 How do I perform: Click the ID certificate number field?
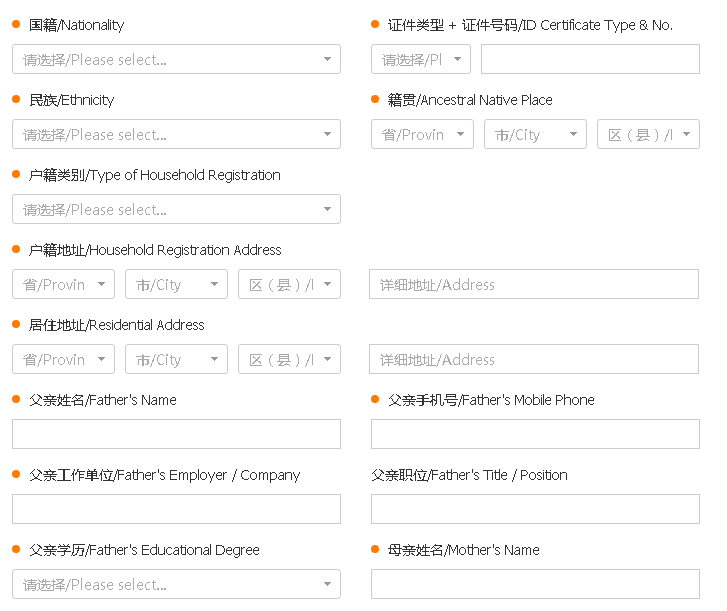pyautogui.click(x=590, y=59)
